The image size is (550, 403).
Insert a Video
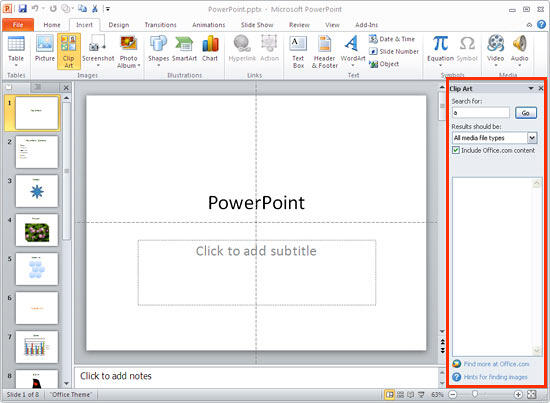(x=495, y=51)
